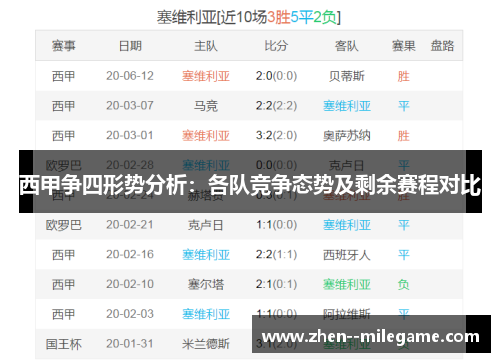This screenshot has height=362, width=500.
Task: Click the 主队 column header
Action: click(x=206, y=46)
